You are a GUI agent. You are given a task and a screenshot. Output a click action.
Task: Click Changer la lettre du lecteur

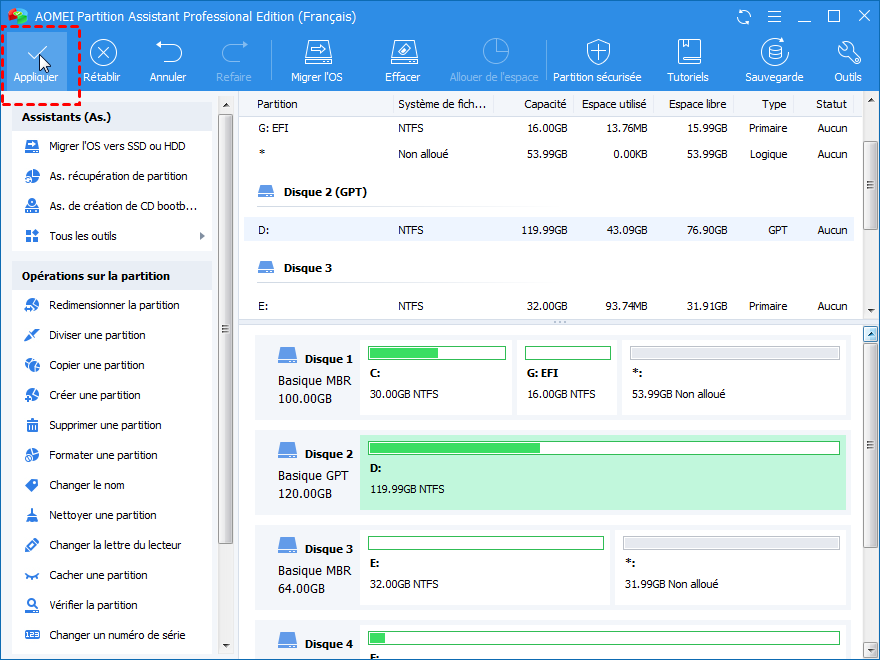pos(115,545)
